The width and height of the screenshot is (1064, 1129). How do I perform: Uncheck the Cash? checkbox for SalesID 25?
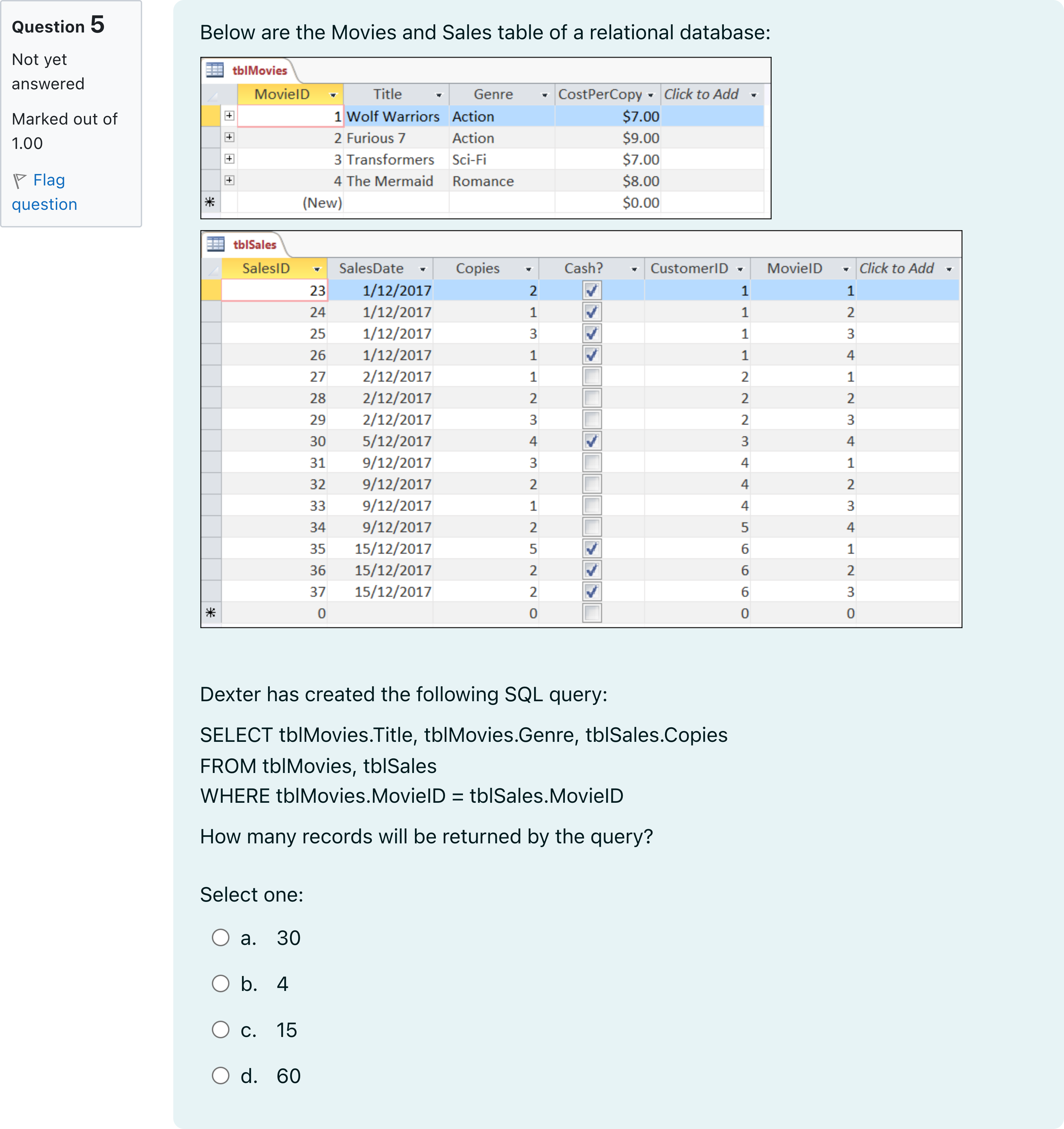(592, 333)
